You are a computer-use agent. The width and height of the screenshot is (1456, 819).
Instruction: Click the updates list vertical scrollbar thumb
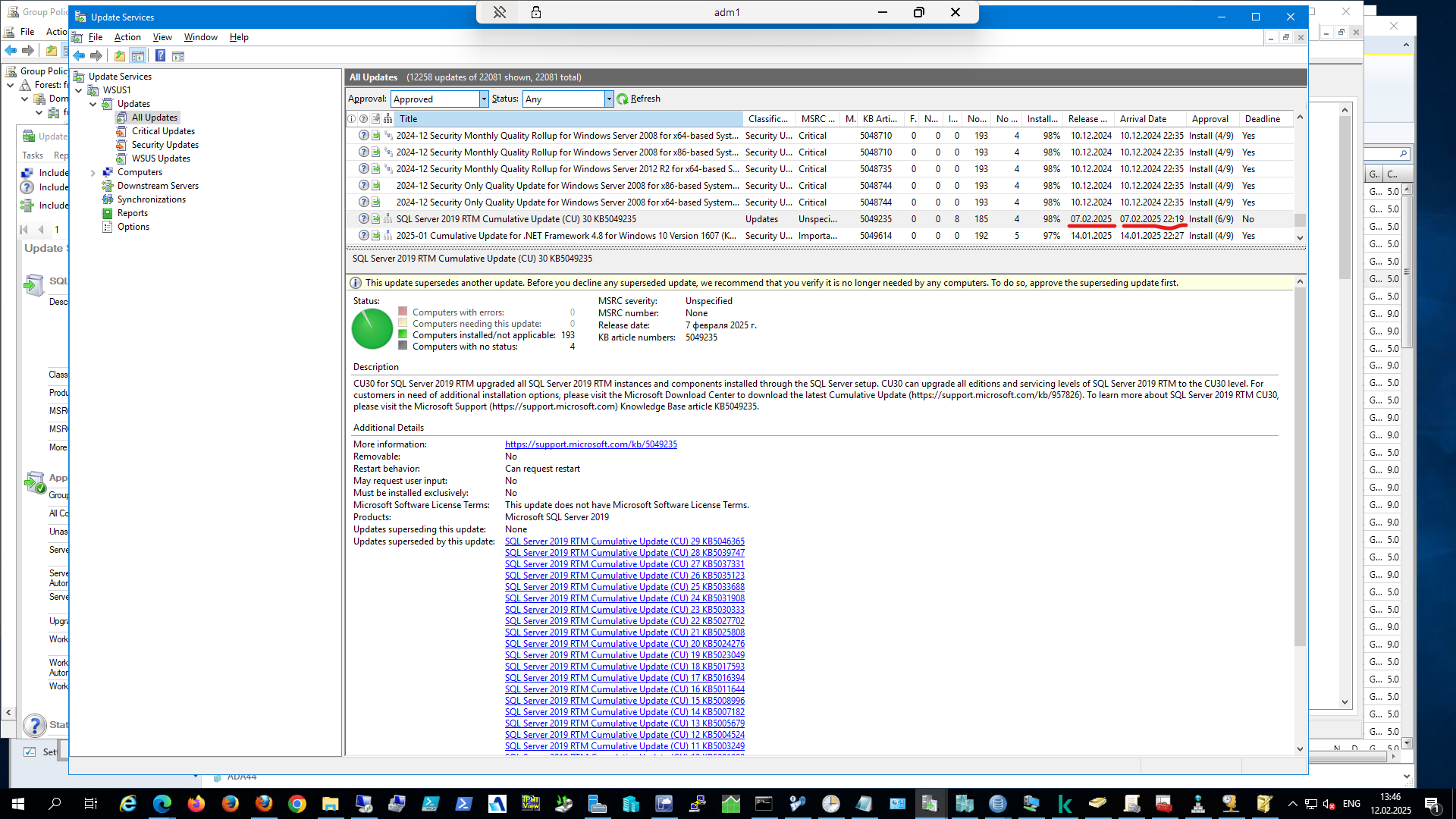click(x=1300, y=220)
